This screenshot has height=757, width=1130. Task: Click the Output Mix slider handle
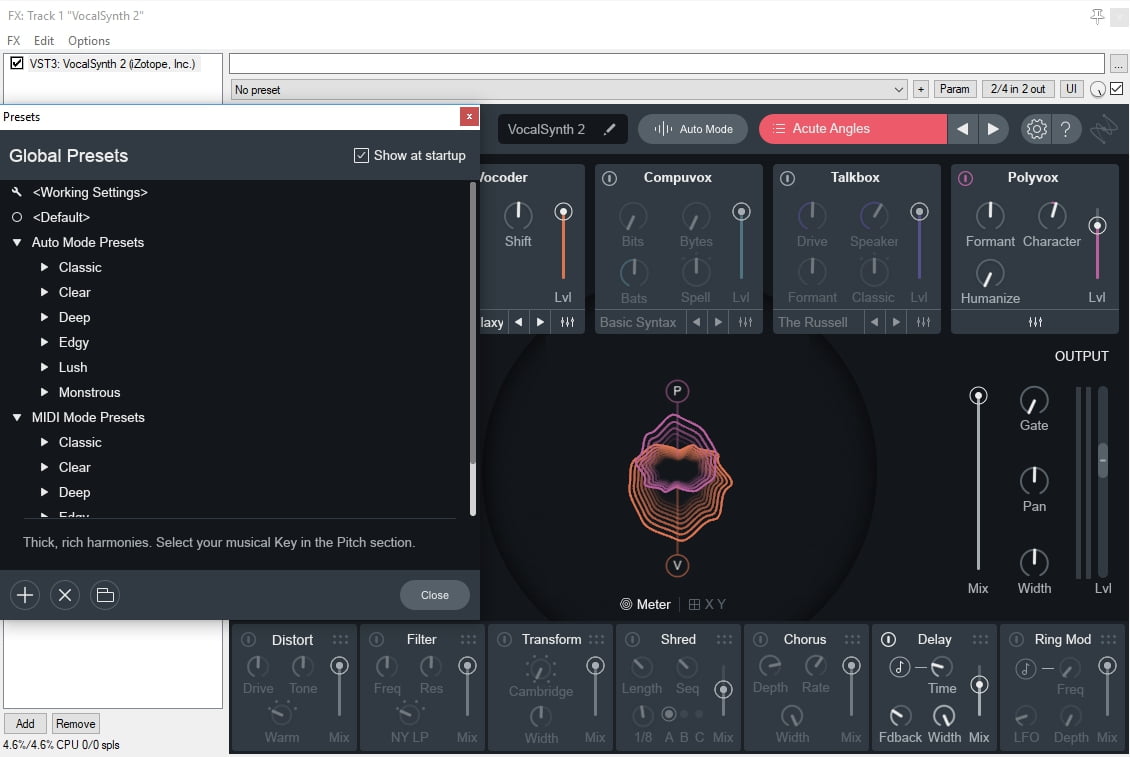[x=978, y=396]
